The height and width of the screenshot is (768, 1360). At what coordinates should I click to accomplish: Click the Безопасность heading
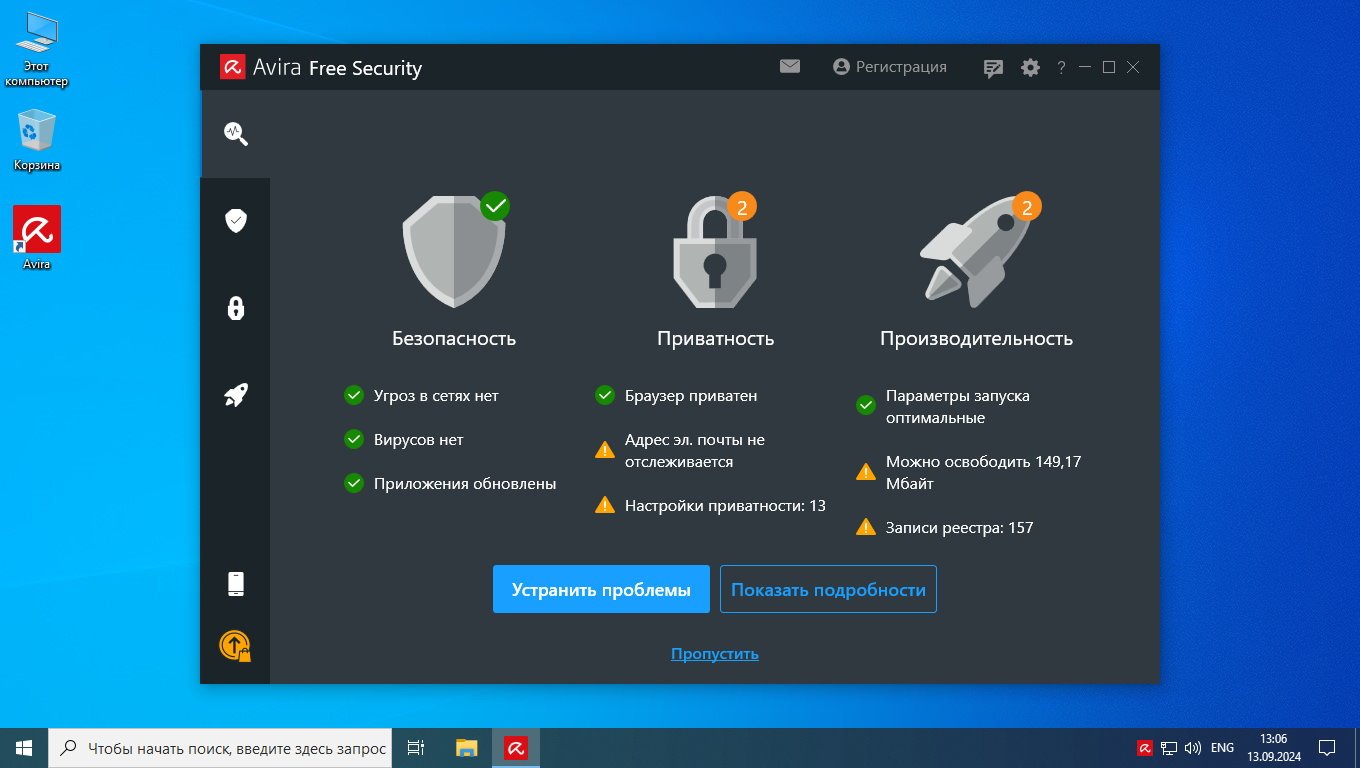pos(454,339)
